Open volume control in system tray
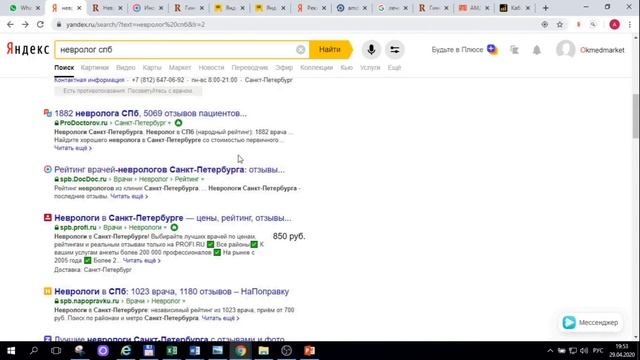The width and height of the screenshot is (640, 360). (584, 351)
